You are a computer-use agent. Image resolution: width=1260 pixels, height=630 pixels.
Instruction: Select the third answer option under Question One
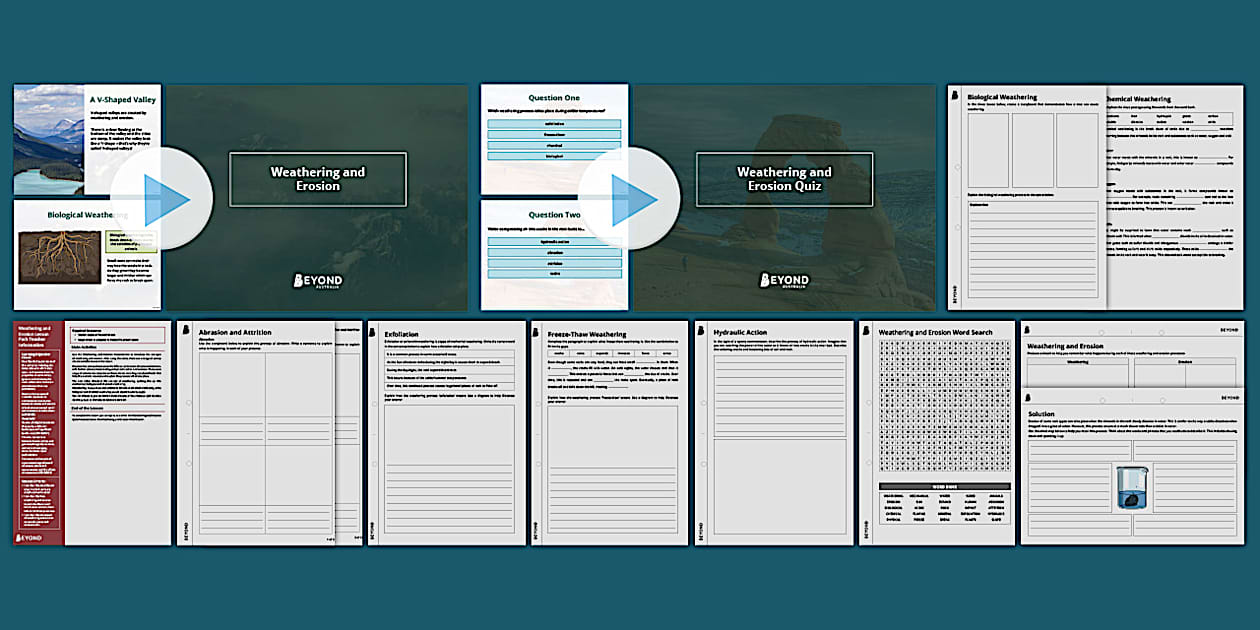click(x=554, y=145)
